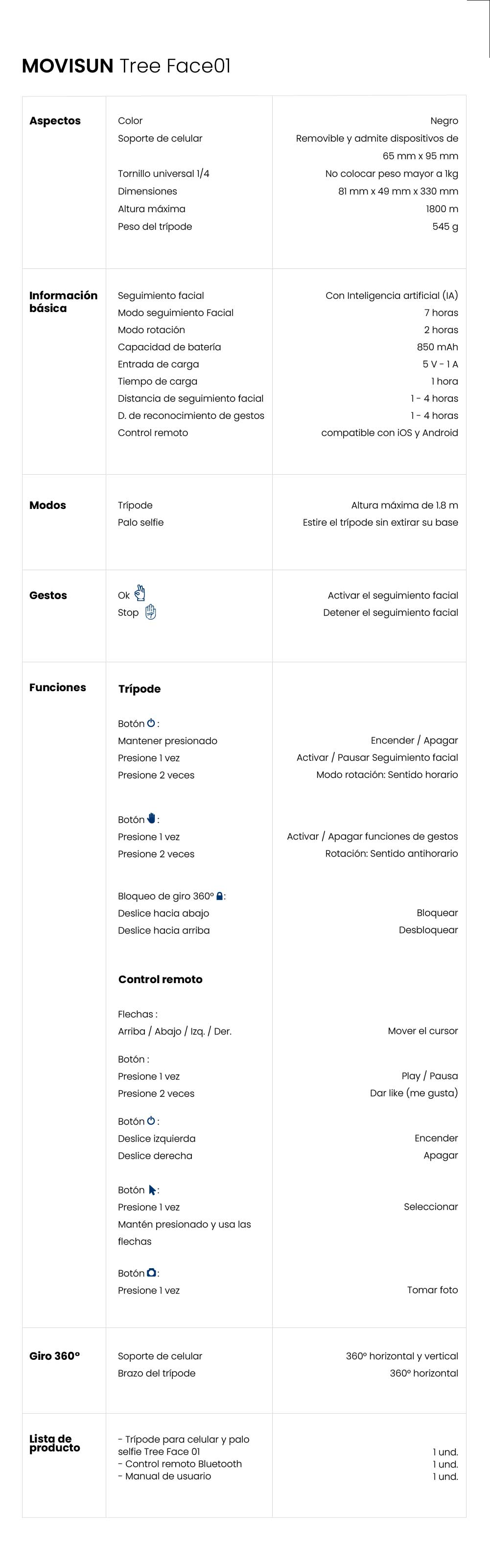Select the Información básica section heading
Viewport: 490px width, 1568px height.
63,302
